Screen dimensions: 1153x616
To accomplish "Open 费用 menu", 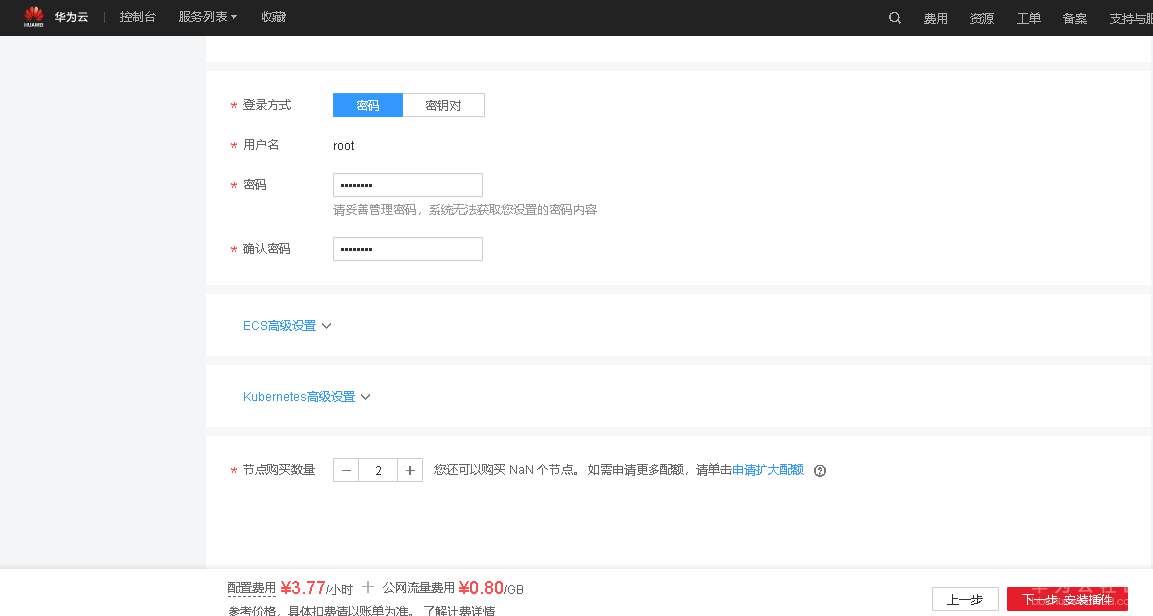I will click(x=935, y=18).
